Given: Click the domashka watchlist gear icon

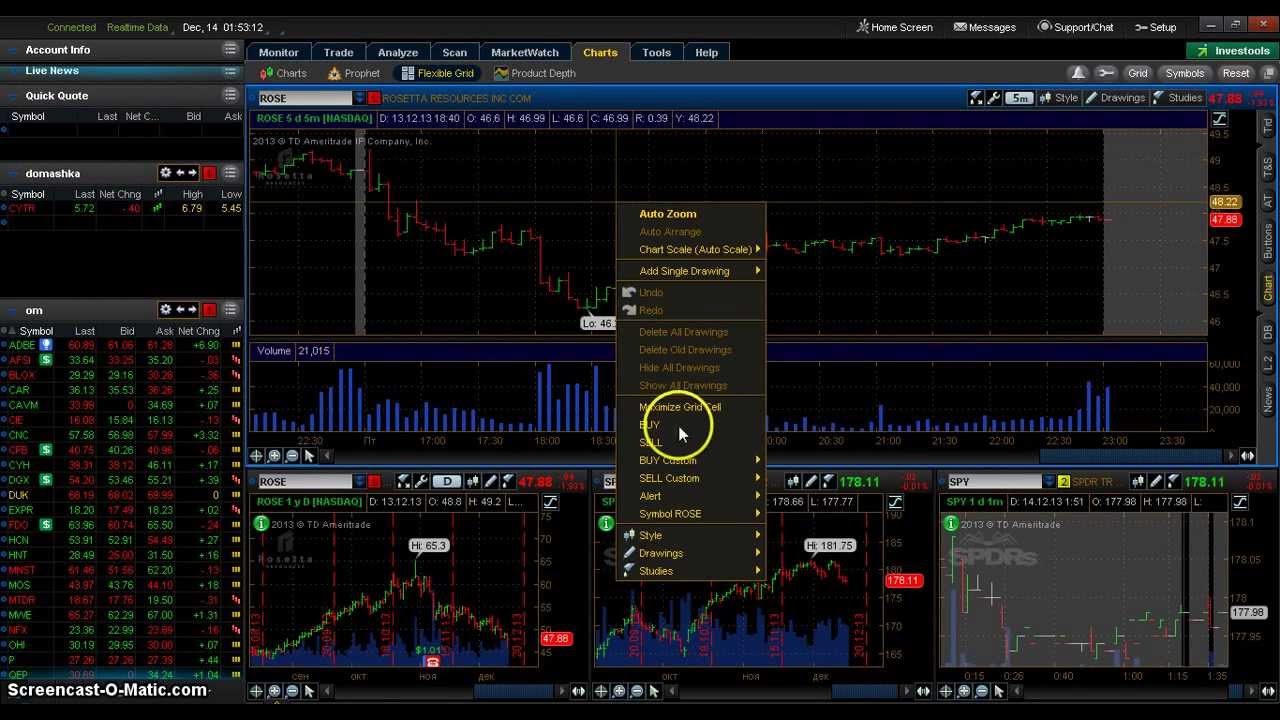Looking at the screenshot, I should click(x=166, y=173).
